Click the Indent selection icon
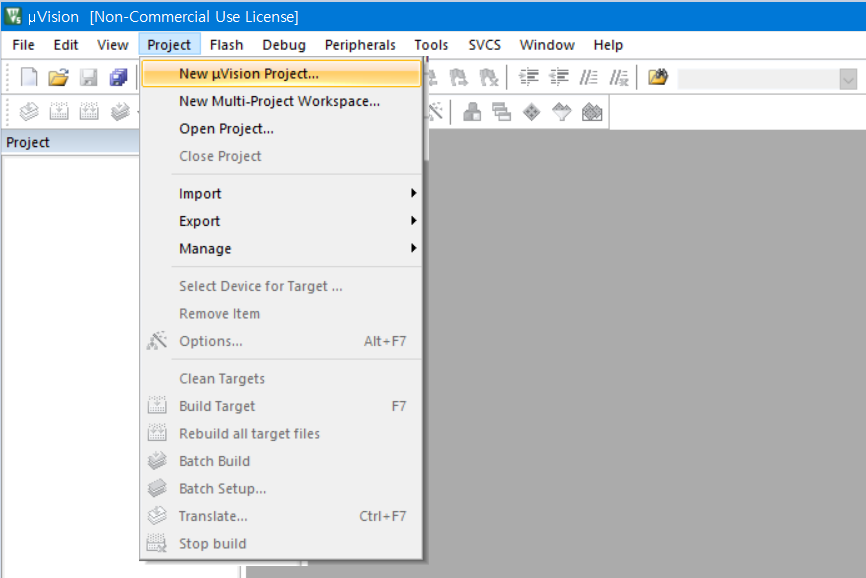The image size is (866, 578). pyautogui.click(x=529, y=77)
